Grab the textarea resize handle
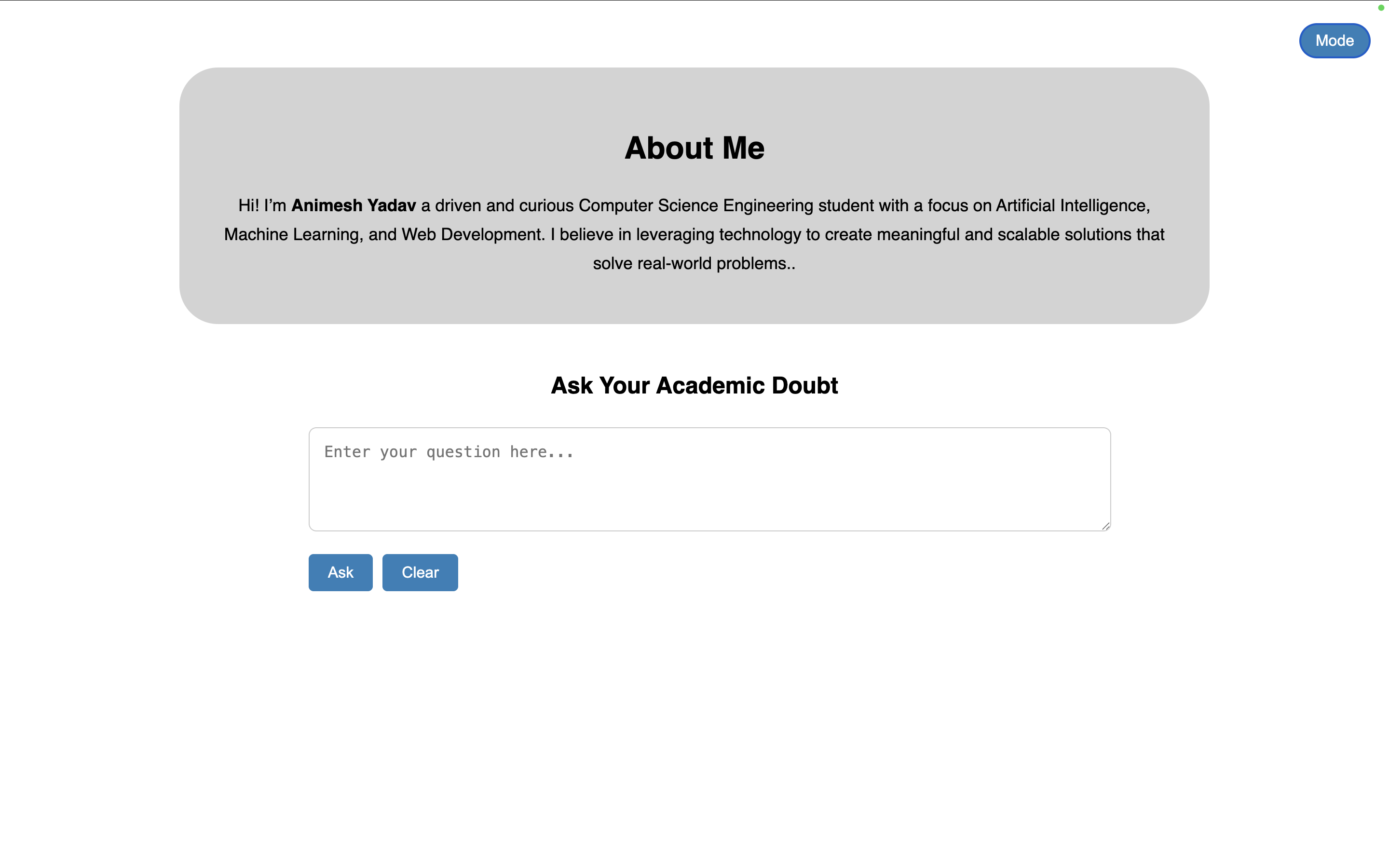 point(1105,526)
